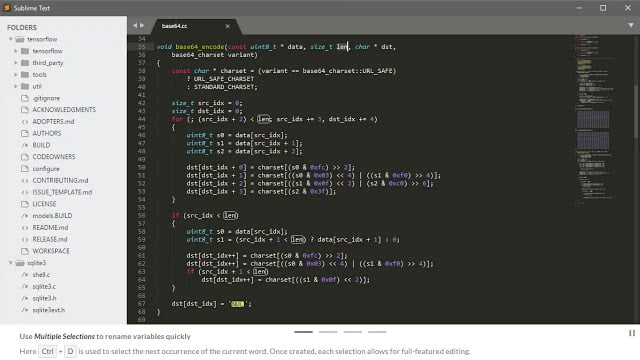Click the vertical scrollbar in editor
Viewport: 640px width, 360px height.
[x=637, y=112]
